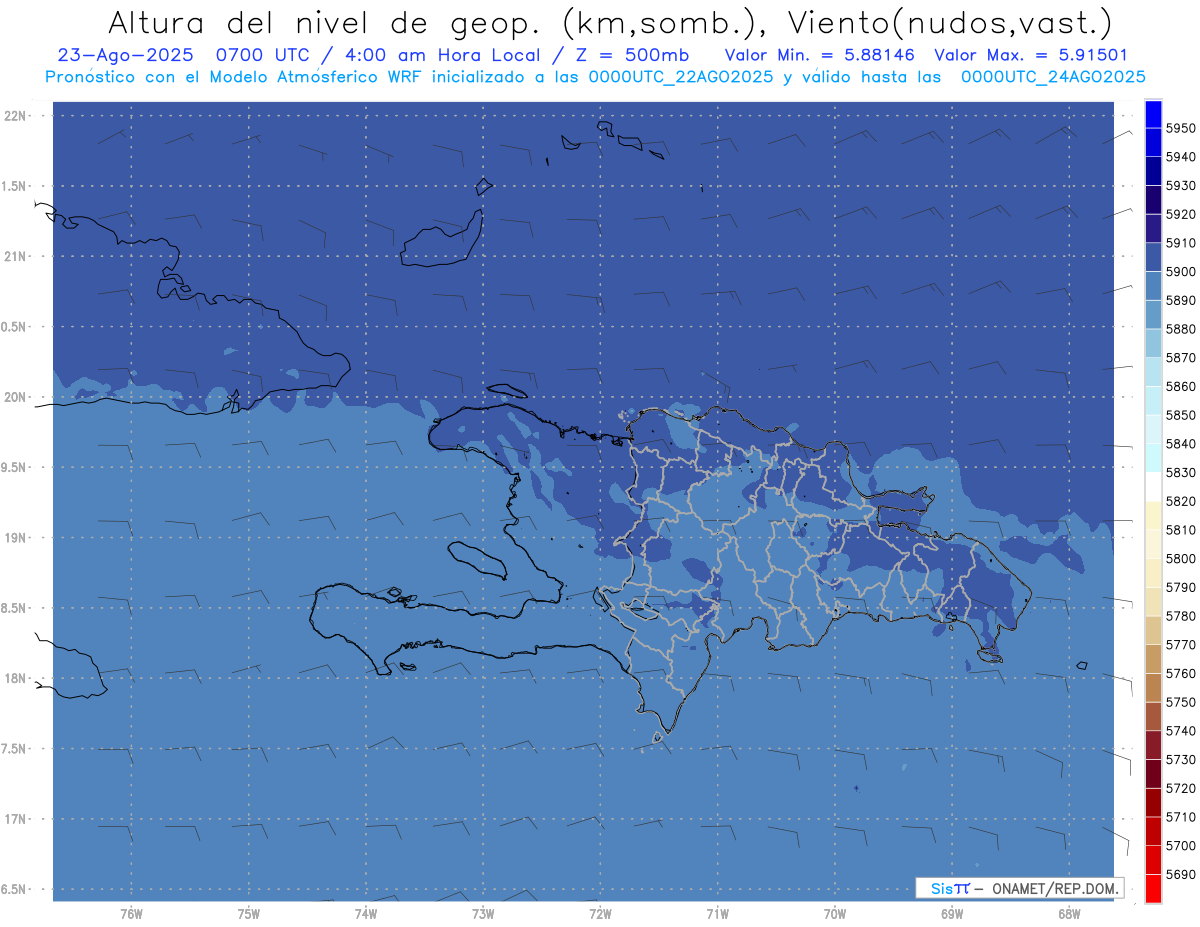Click the legend value '5830'
The image size is (1200, 927).
click(x=1180, y=472)
